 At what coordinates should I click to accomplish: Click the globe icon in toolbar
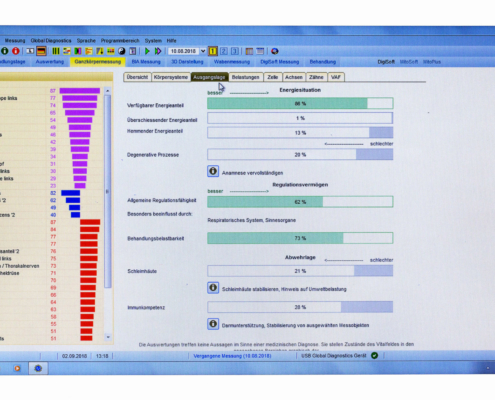(275, 51)
